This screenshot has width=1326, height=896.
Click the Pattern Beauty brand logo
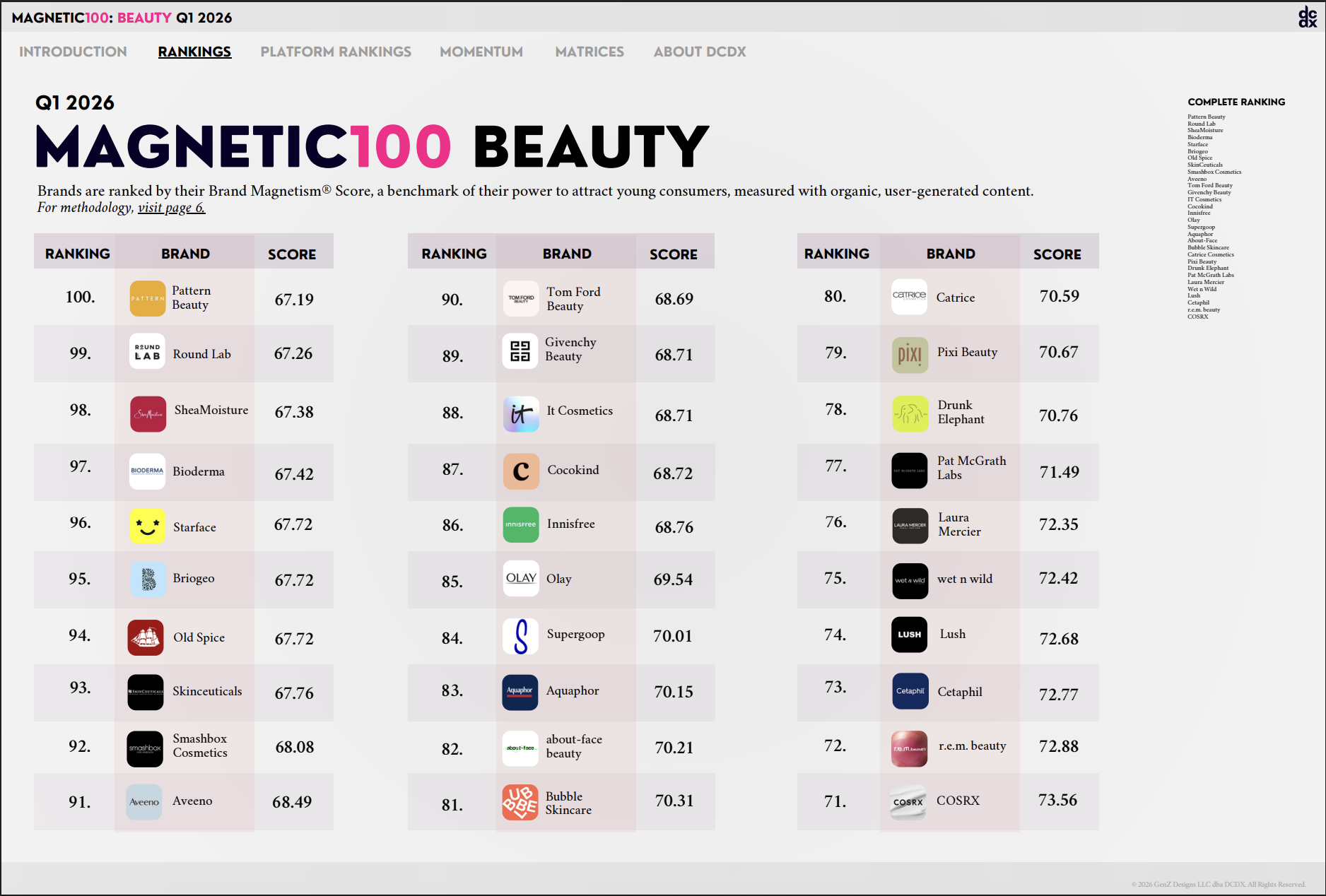click(147, 298)
